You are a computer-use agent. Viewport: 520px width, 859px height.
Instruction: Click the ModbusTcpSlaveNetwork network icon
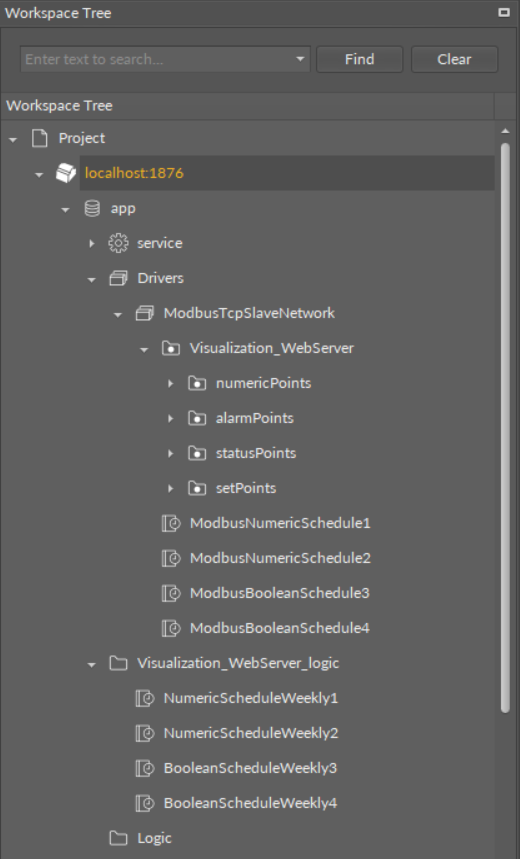pyautogui.click(x=145, y=313)
